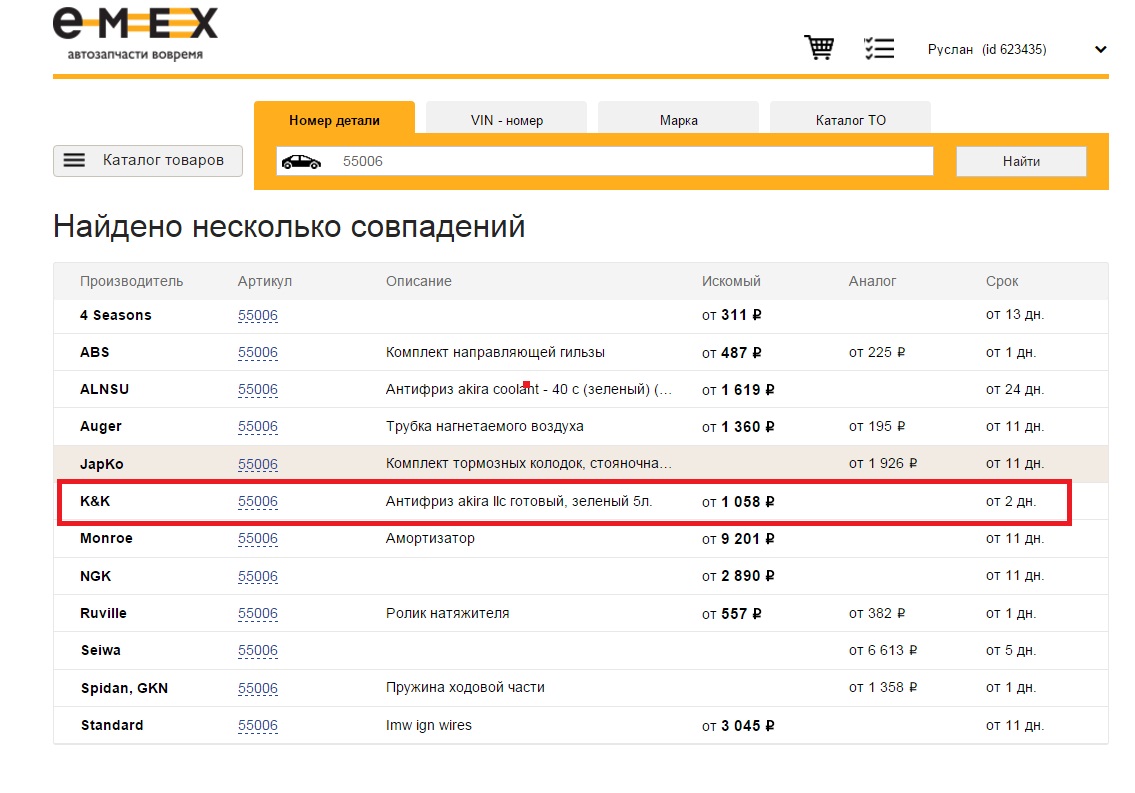Open the shopping cart icon
The height and width of the screenshot is (793, 1135).
819,48
